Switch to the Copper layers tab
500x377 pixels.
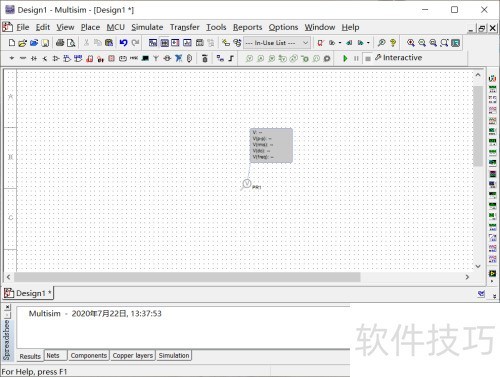tap(133, 355)
